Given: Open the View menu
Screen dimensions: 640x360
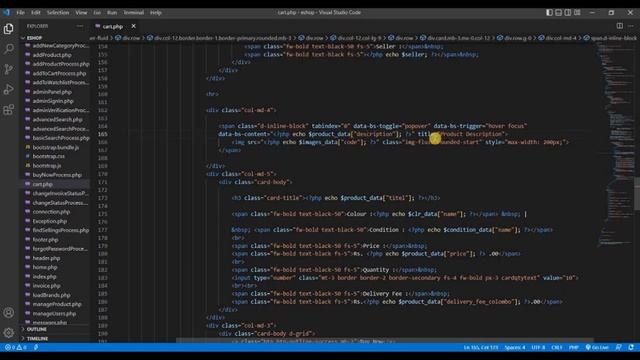Looking at the screenshot, I should point(81,13).
